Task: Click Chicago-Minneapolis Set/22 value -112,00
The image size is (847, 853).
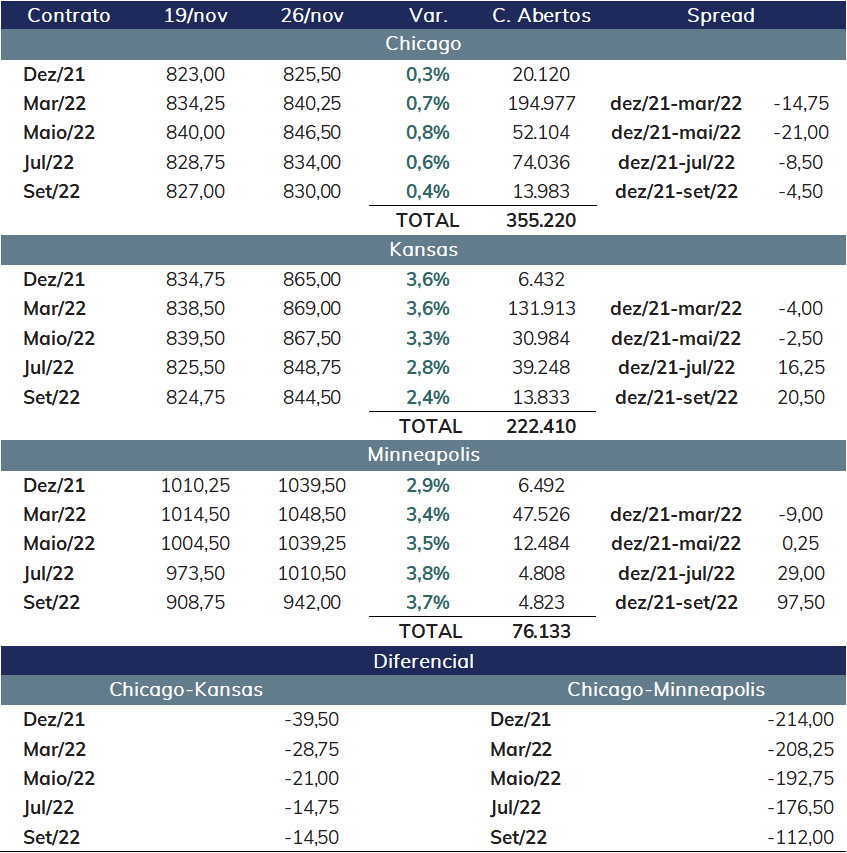Action: (x=801, y=837)
